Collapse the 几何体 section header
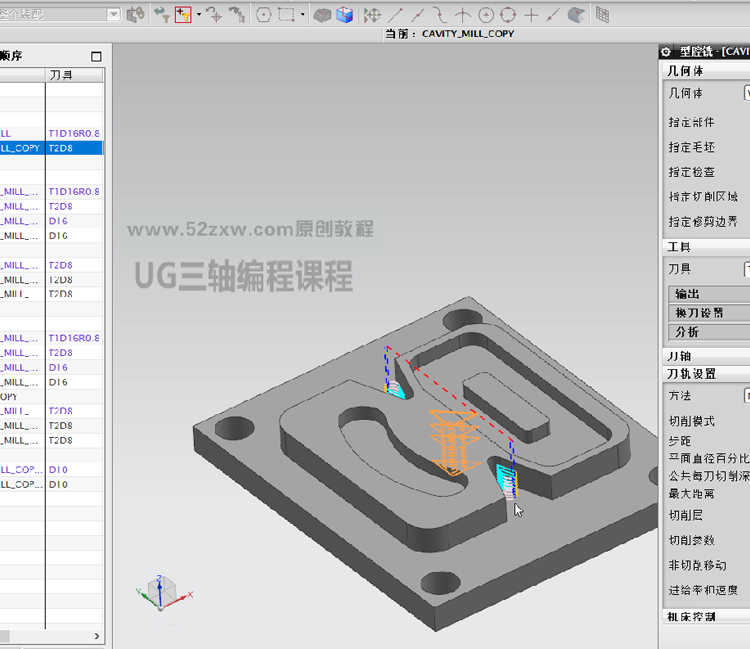The width and height of the screenshot is (750, 649). pyautogui.click(x=706, y=71)
